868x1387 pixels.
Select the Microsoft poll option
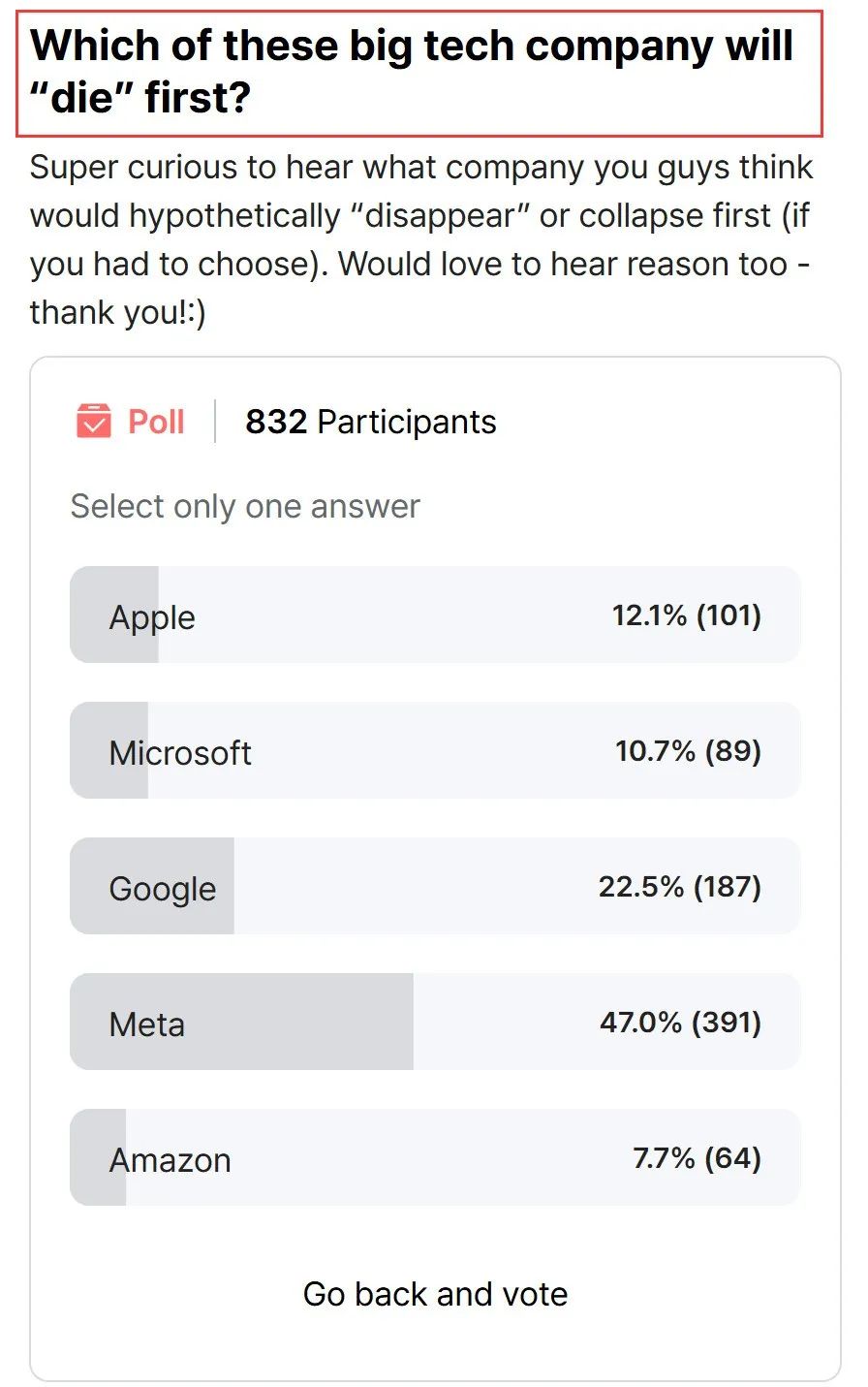pyautogui.click(x=435, y=751)
